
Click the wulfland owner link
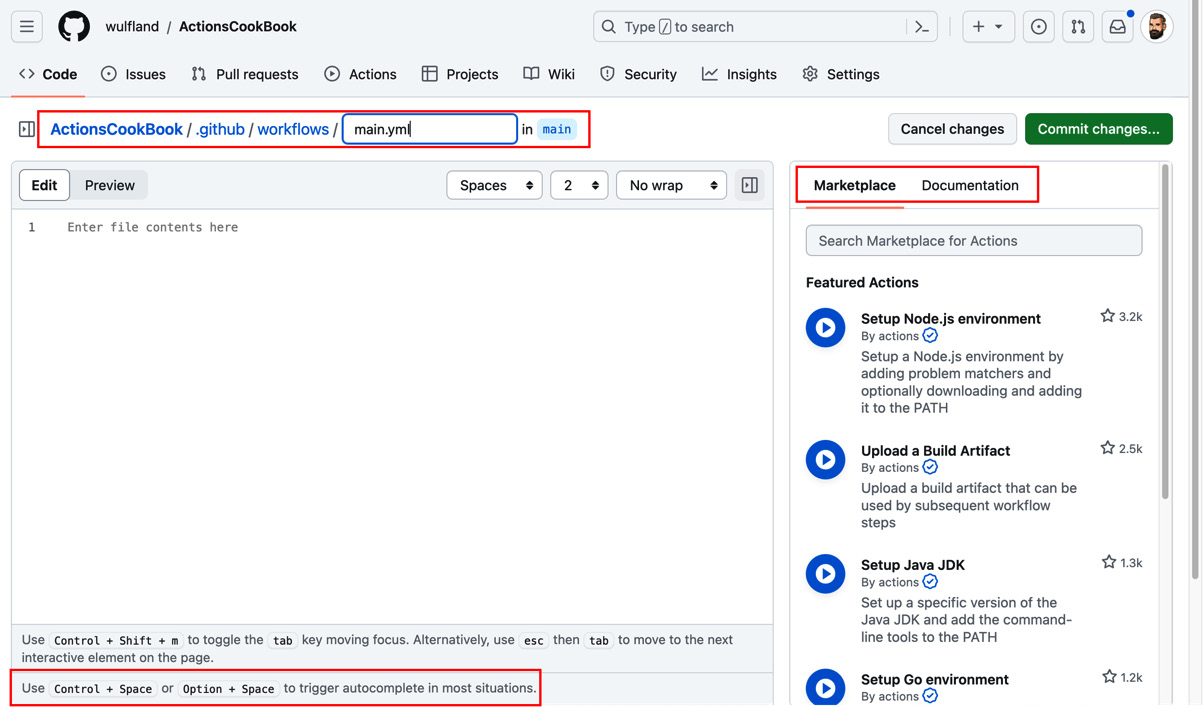click(x=132, y=27)
